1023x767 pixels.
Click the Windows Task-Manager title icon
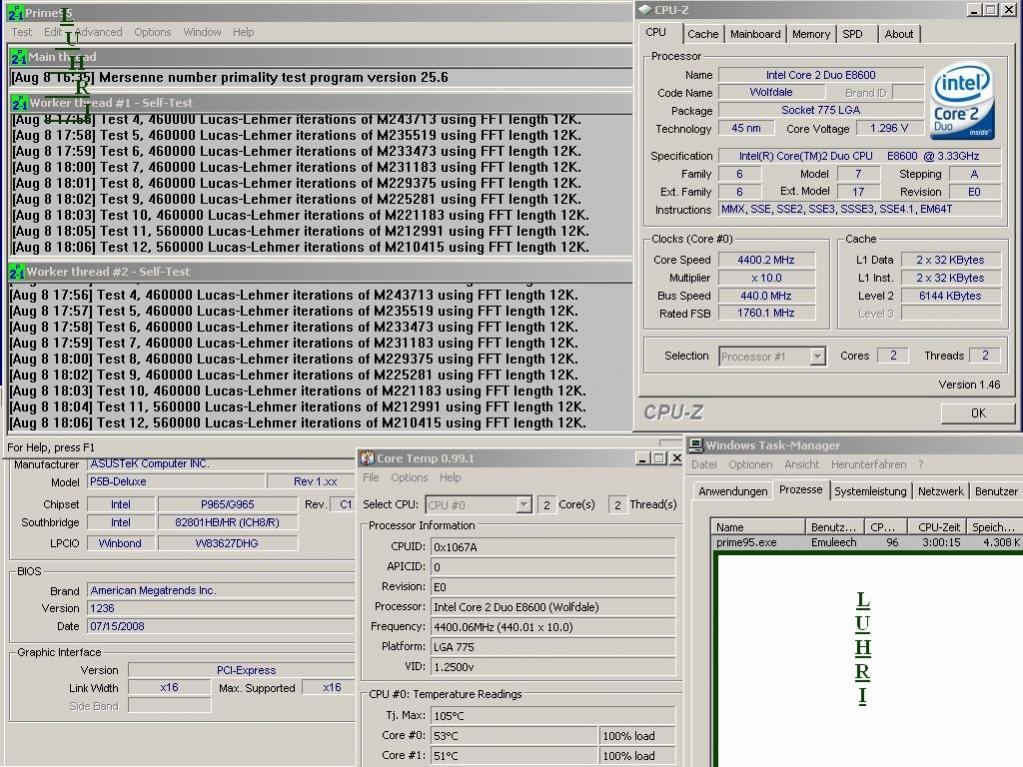point(695,445)
